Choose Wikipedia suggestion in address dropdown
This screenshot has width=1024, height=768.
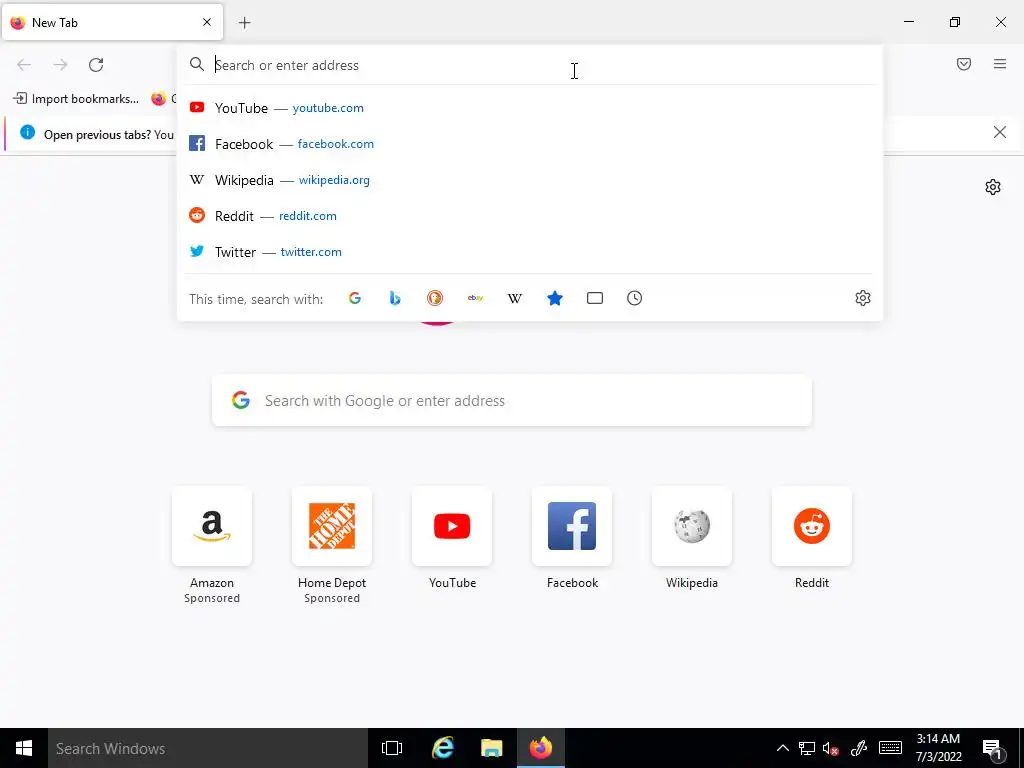[530, 180]
